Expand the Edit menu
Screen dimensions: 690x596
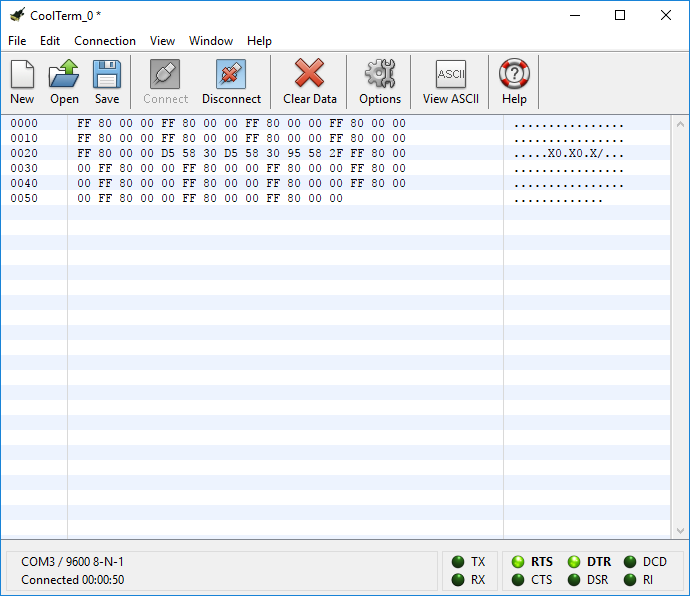pyautogui.click(x=50, y=41)
